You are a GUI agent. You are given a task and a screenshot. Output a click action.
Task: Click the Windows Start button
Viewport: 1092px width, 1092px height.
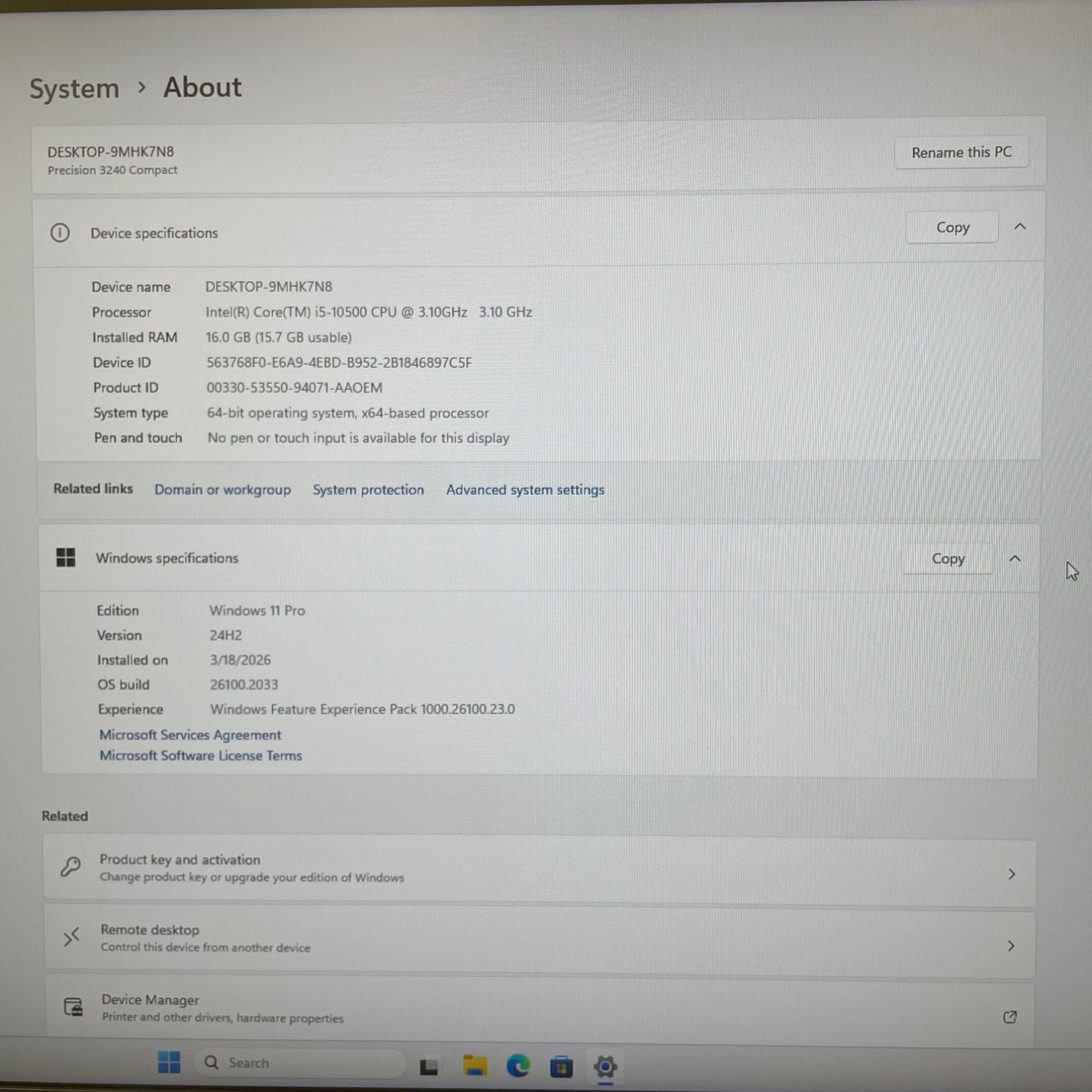tap(169, 1063)
